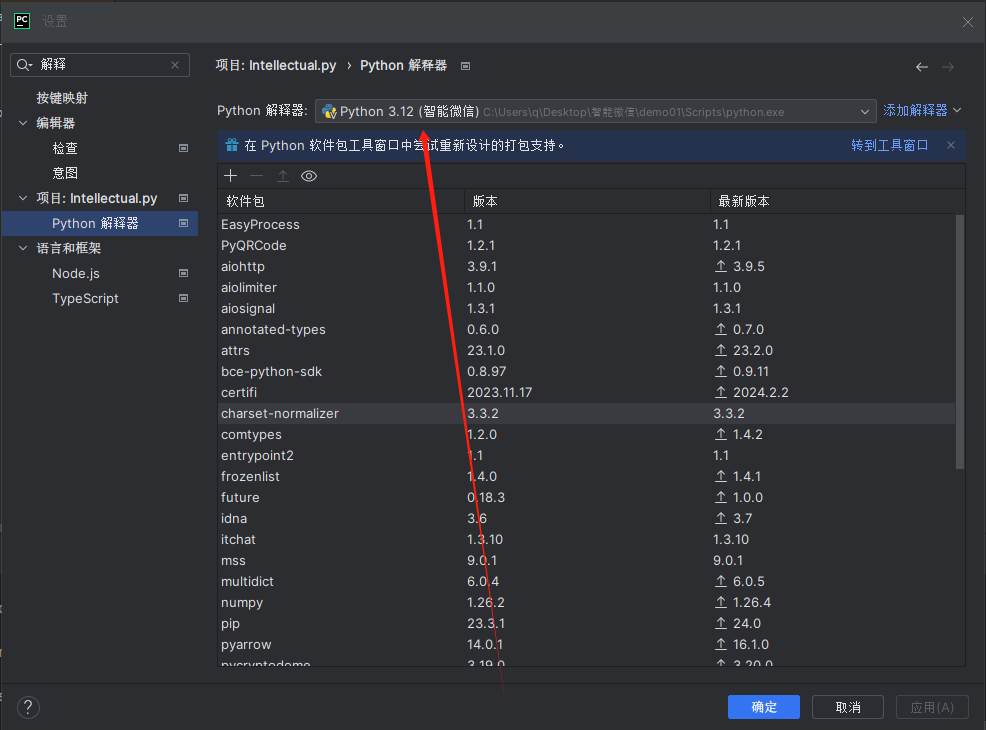
Task: Go back with left arrow icon
Action: coord(922,67)
